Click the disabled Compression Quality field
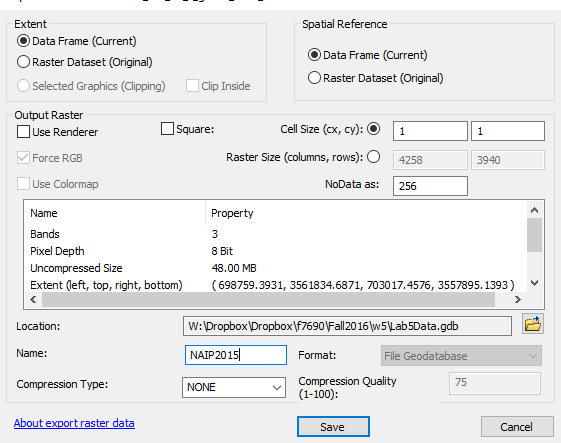 [495, 383]
